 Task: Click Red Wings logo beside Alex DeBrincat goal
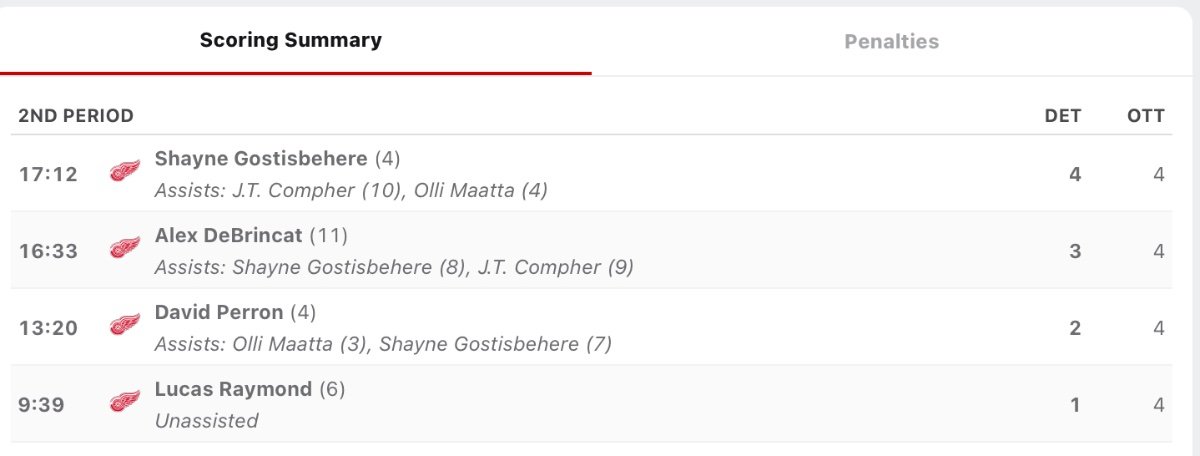[125, 249]
